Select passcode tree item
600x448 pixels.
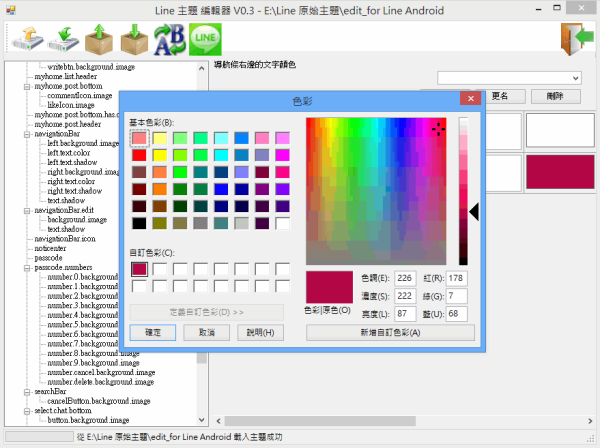pyautogui.click(x=48, y=258)
